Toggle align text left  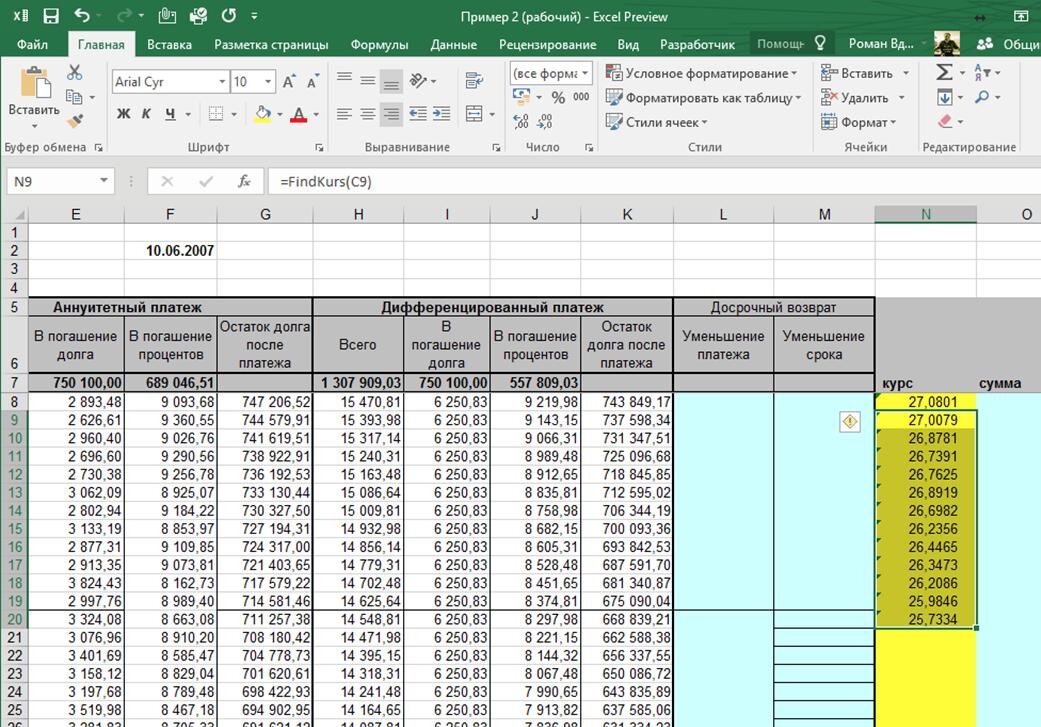click(344, 114)
